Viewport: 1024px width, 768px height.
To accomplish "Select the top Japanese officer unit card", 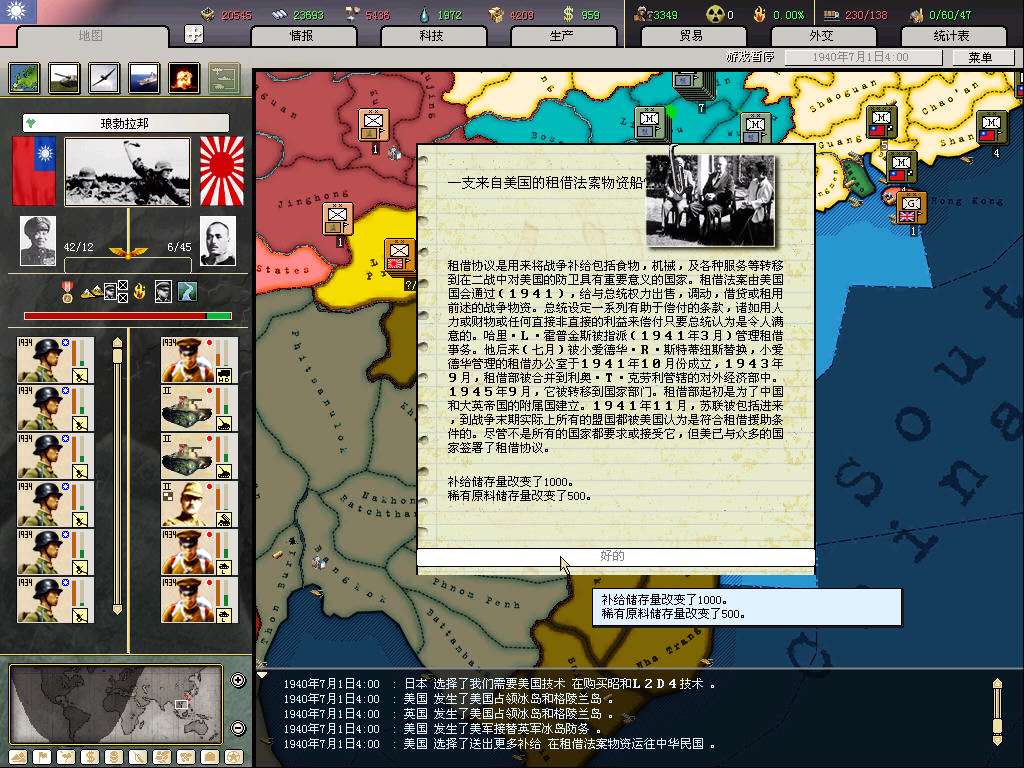I will [x=200, y=360].
